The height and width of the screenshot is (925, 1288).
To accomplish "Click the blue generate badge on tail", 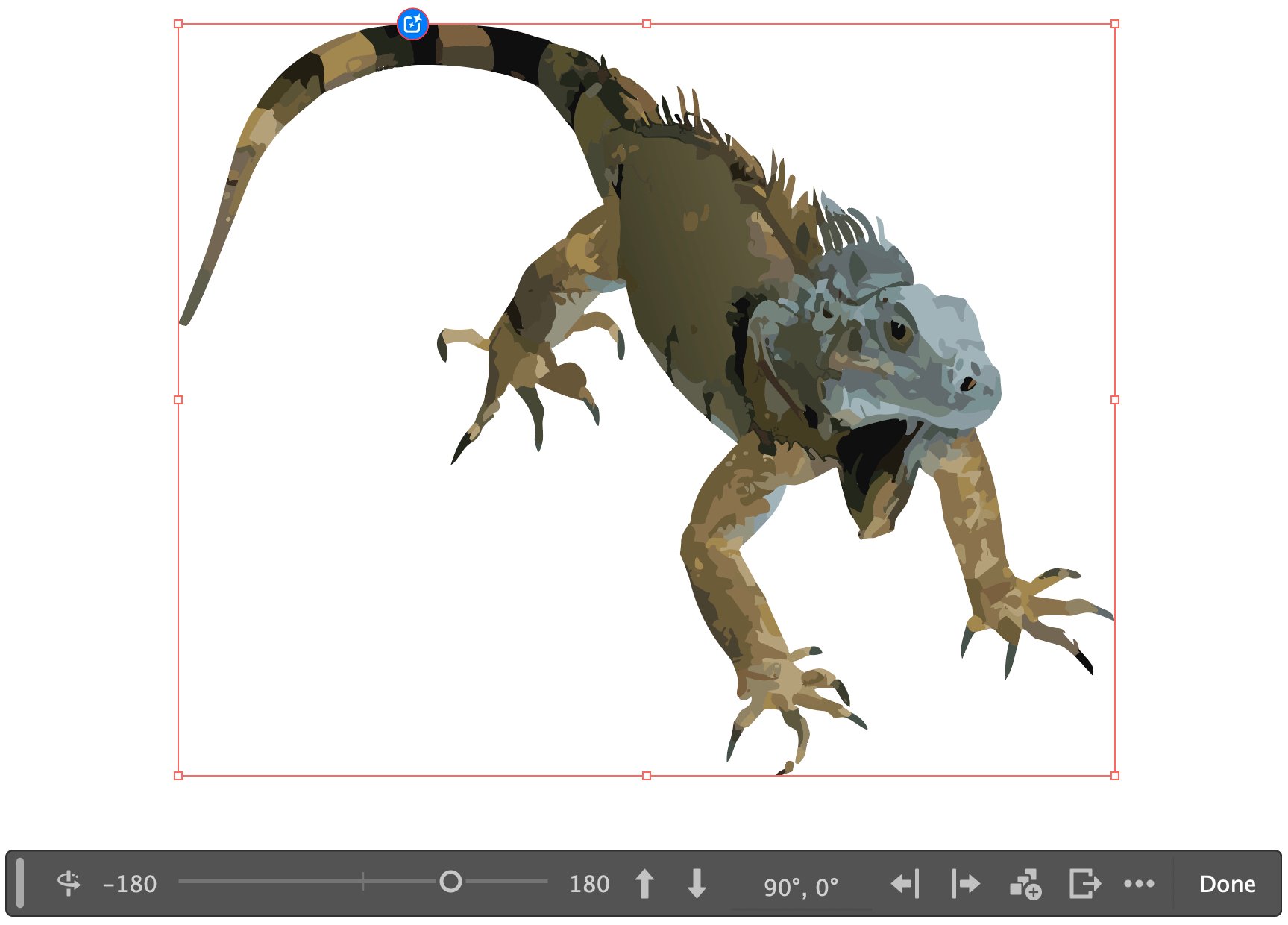I will coord(412,24).
